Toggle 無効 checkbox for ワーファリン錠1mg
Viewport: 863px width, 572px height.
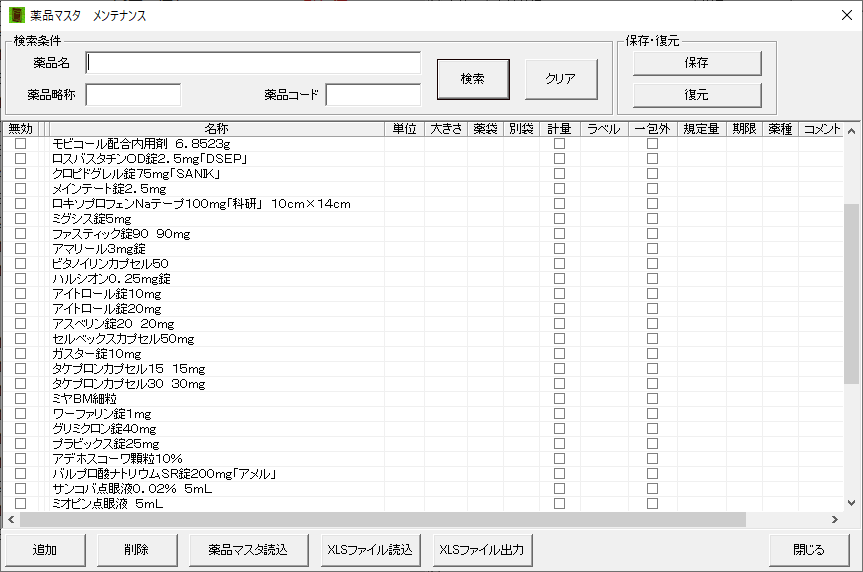[20, 413]
